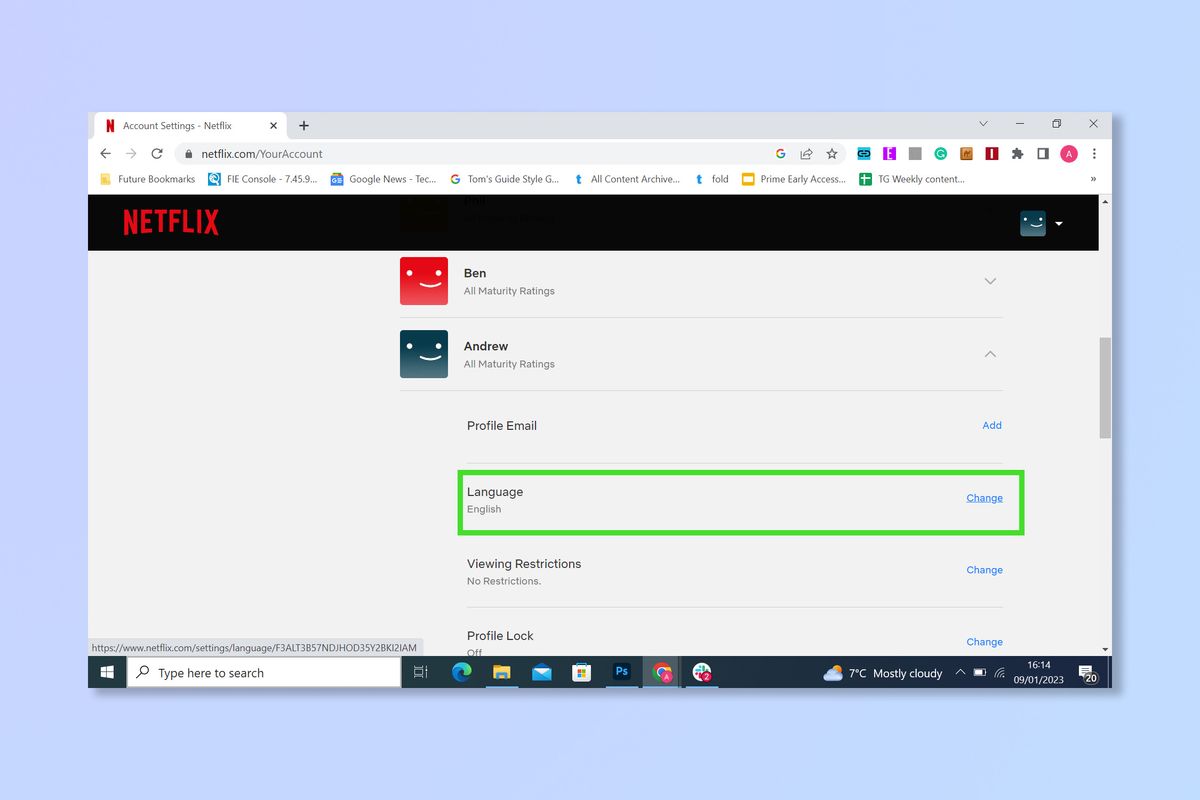Click the red Netflix logo to go home
The width and height of the screenshot is (1200, 800).
pos(170,221)
